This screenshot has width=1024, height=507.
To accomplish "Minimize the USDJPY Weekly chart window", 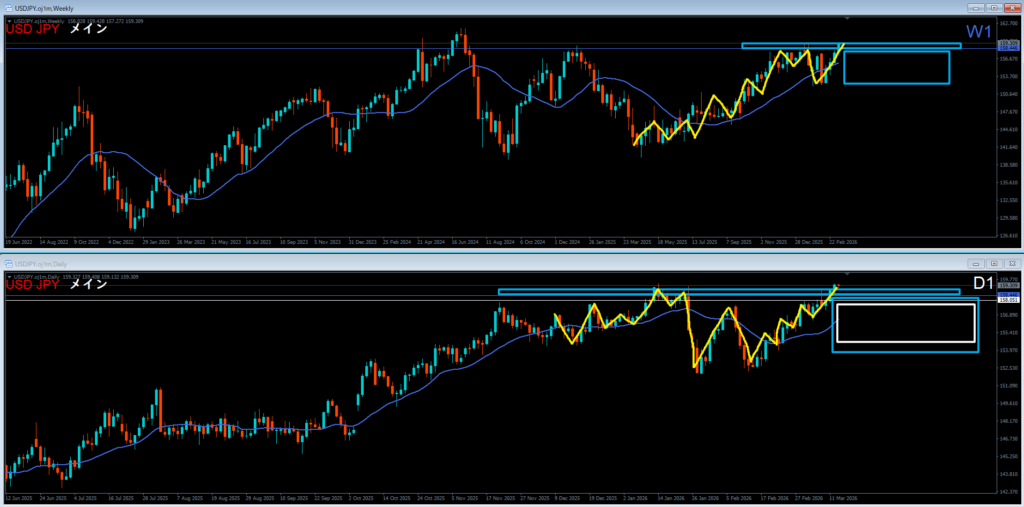I will 977,8.
